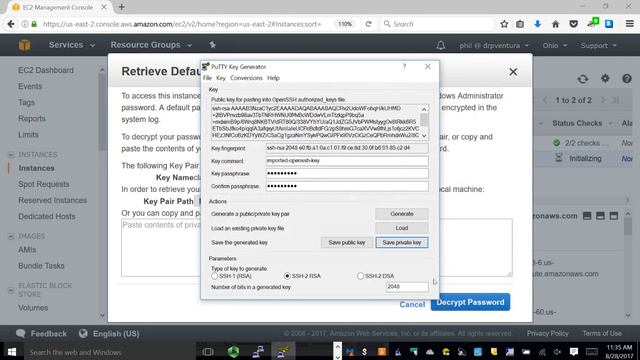Click the Generate button
The image size is (640, 360).
click(x=402, y=214)
